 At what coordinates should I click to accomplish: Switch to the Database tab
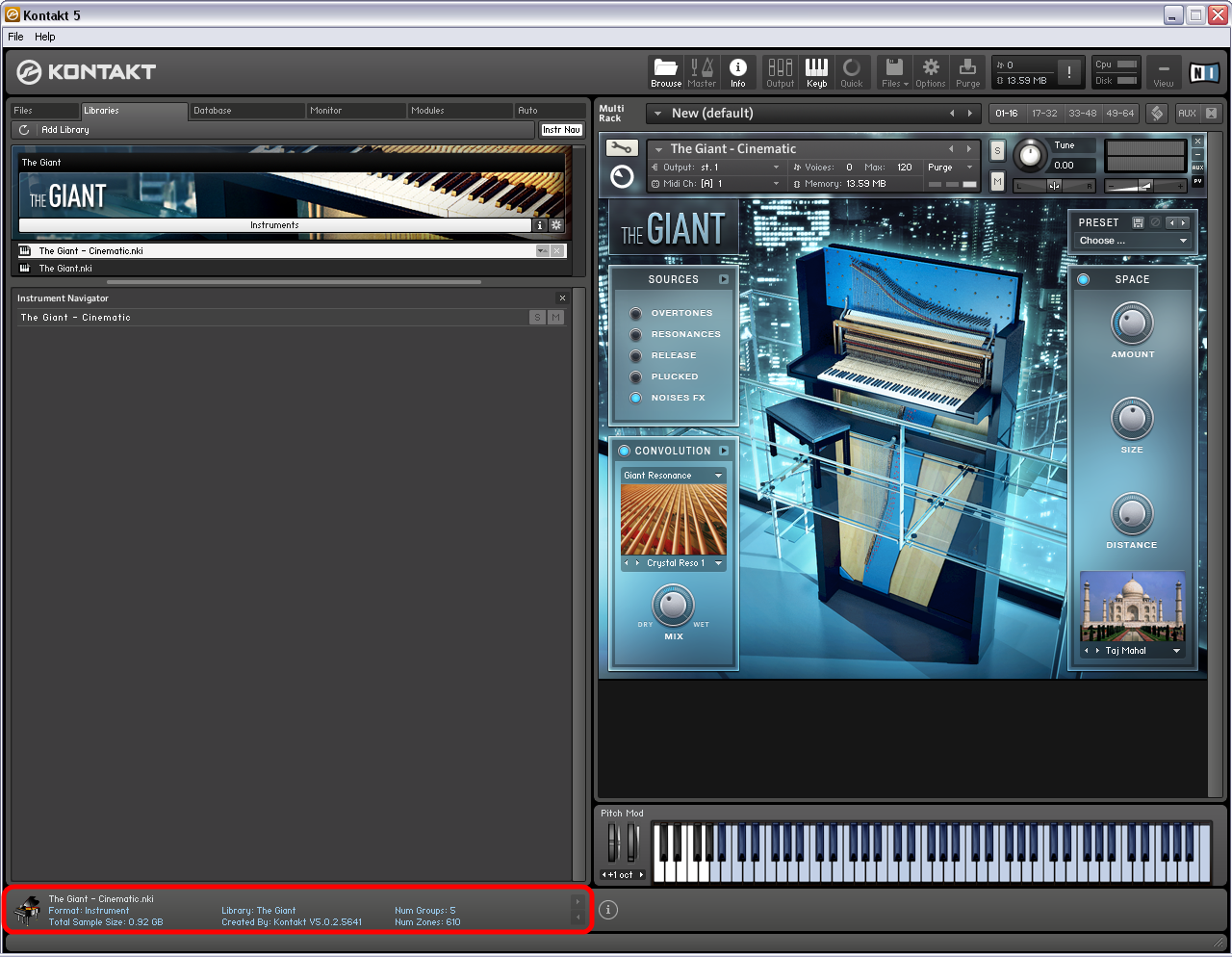245,111
